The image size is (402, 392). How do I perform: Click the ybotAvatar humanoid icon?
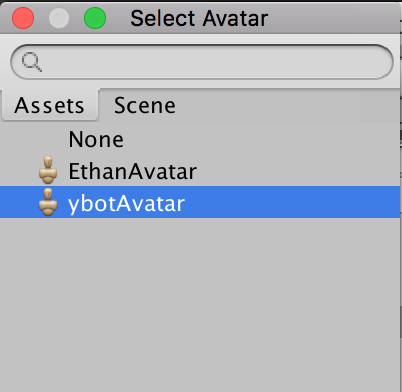(x=48, y=202)
